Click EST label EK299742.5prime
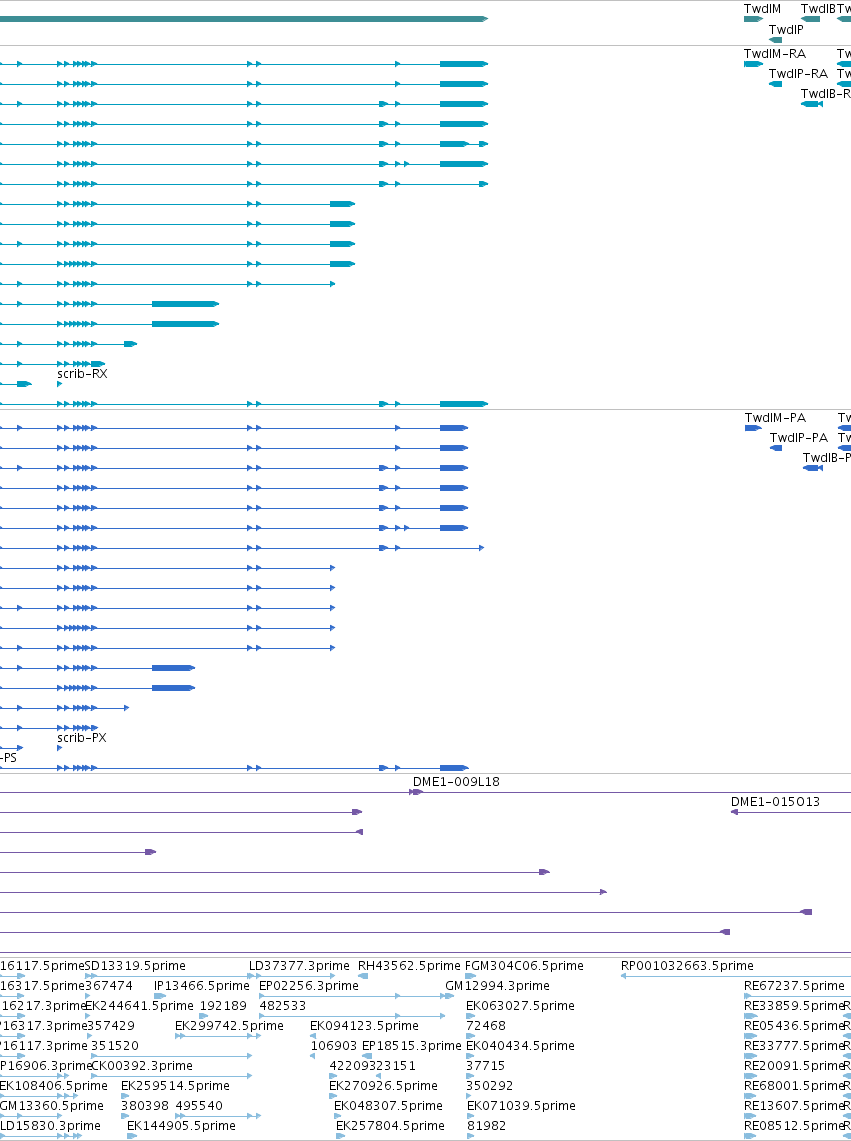 click(229, 1025)
